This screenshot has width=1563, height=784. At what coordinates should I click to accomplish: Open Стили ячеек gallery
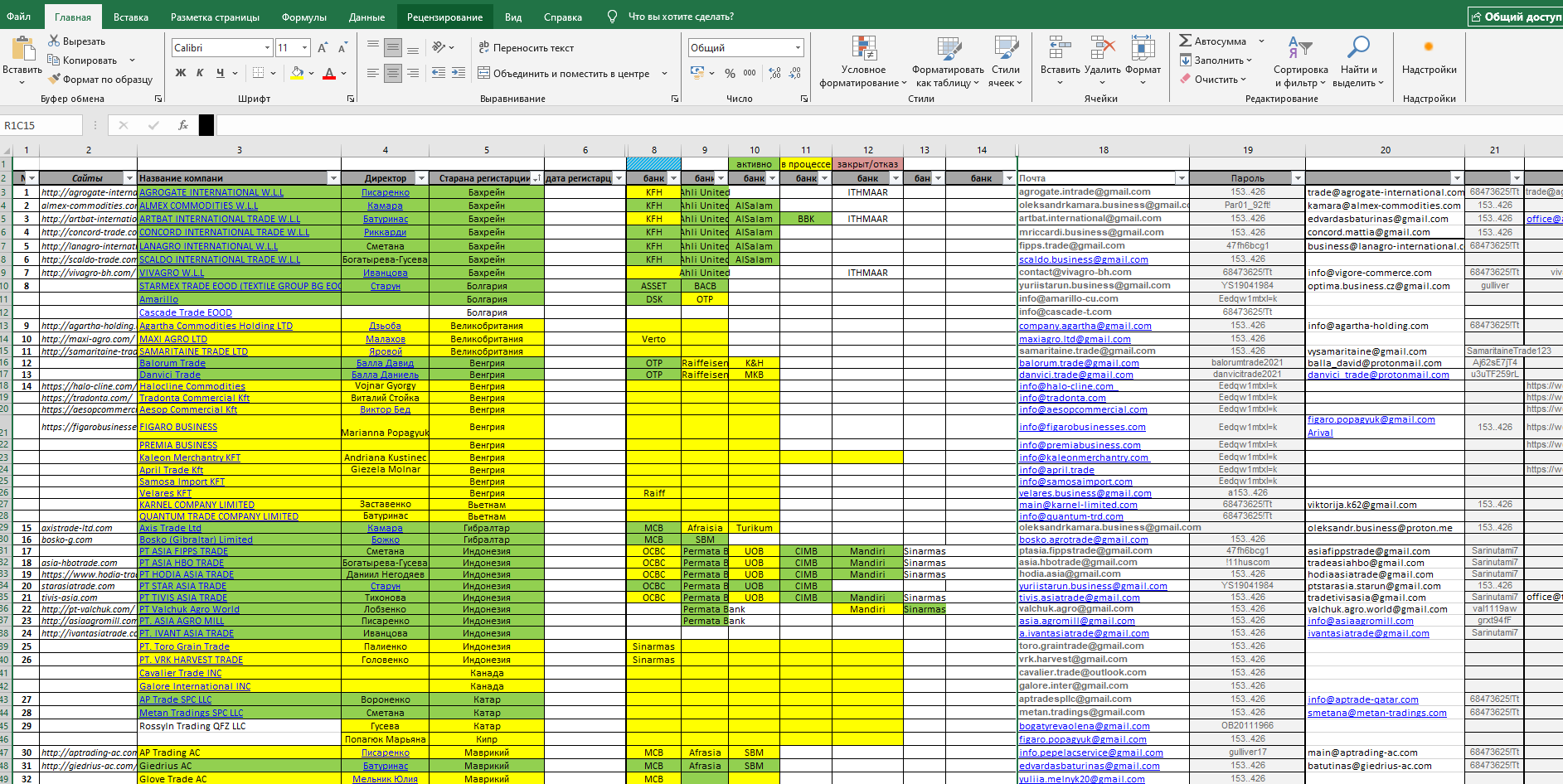1006,61
